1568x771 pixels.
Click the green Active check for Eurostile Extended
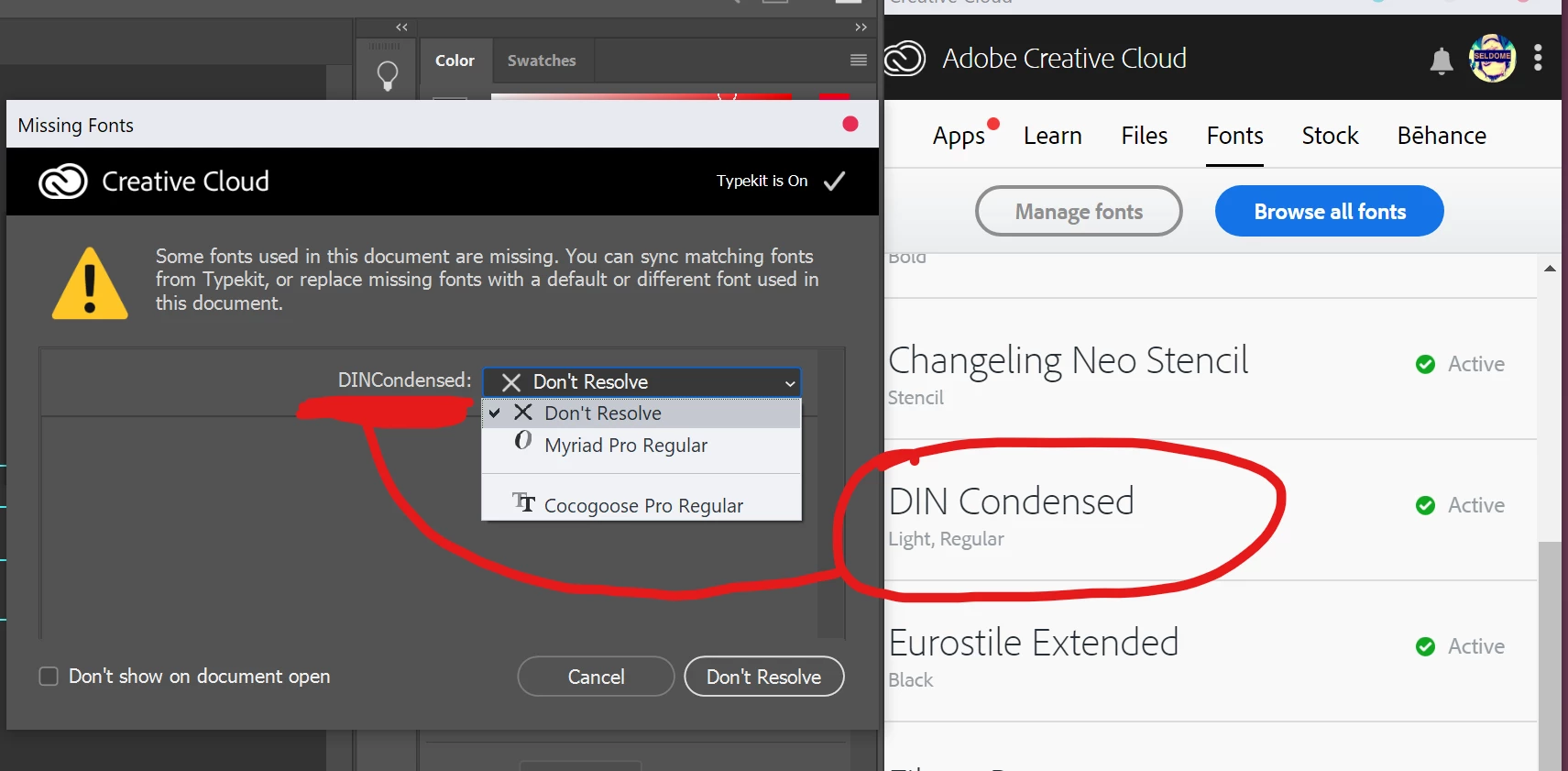click(1425, 646)
